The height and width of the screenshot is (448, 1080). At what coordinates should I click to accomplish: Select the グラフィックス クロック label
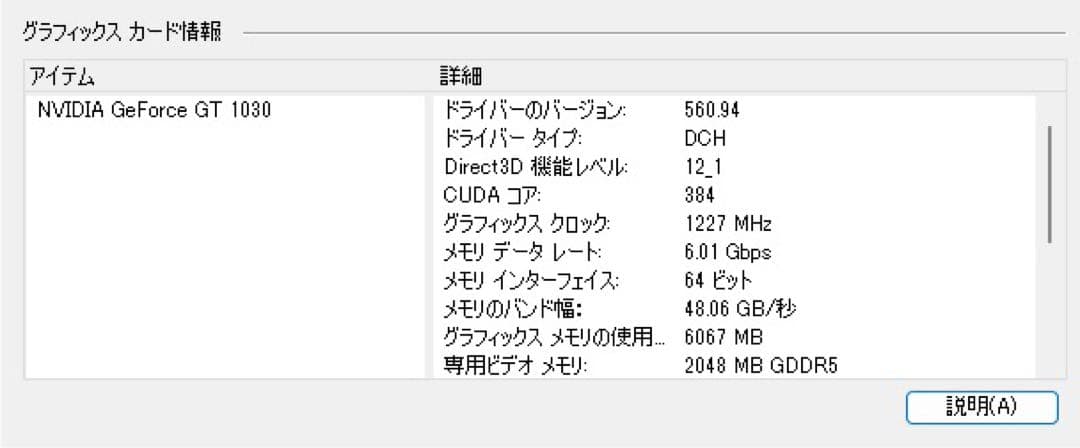[527, 224]
